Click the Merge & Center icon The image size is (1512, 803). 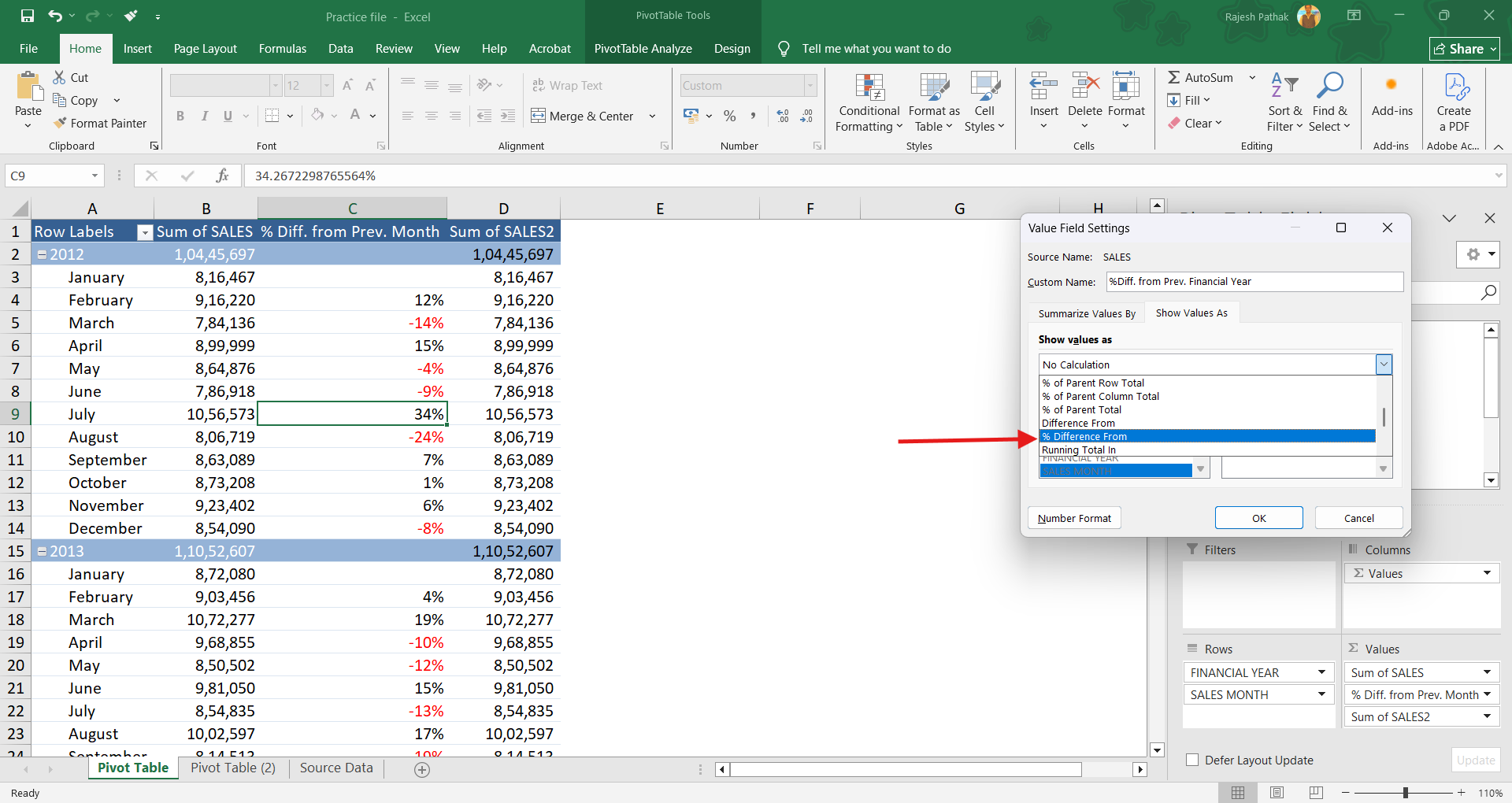click(539, 116)
